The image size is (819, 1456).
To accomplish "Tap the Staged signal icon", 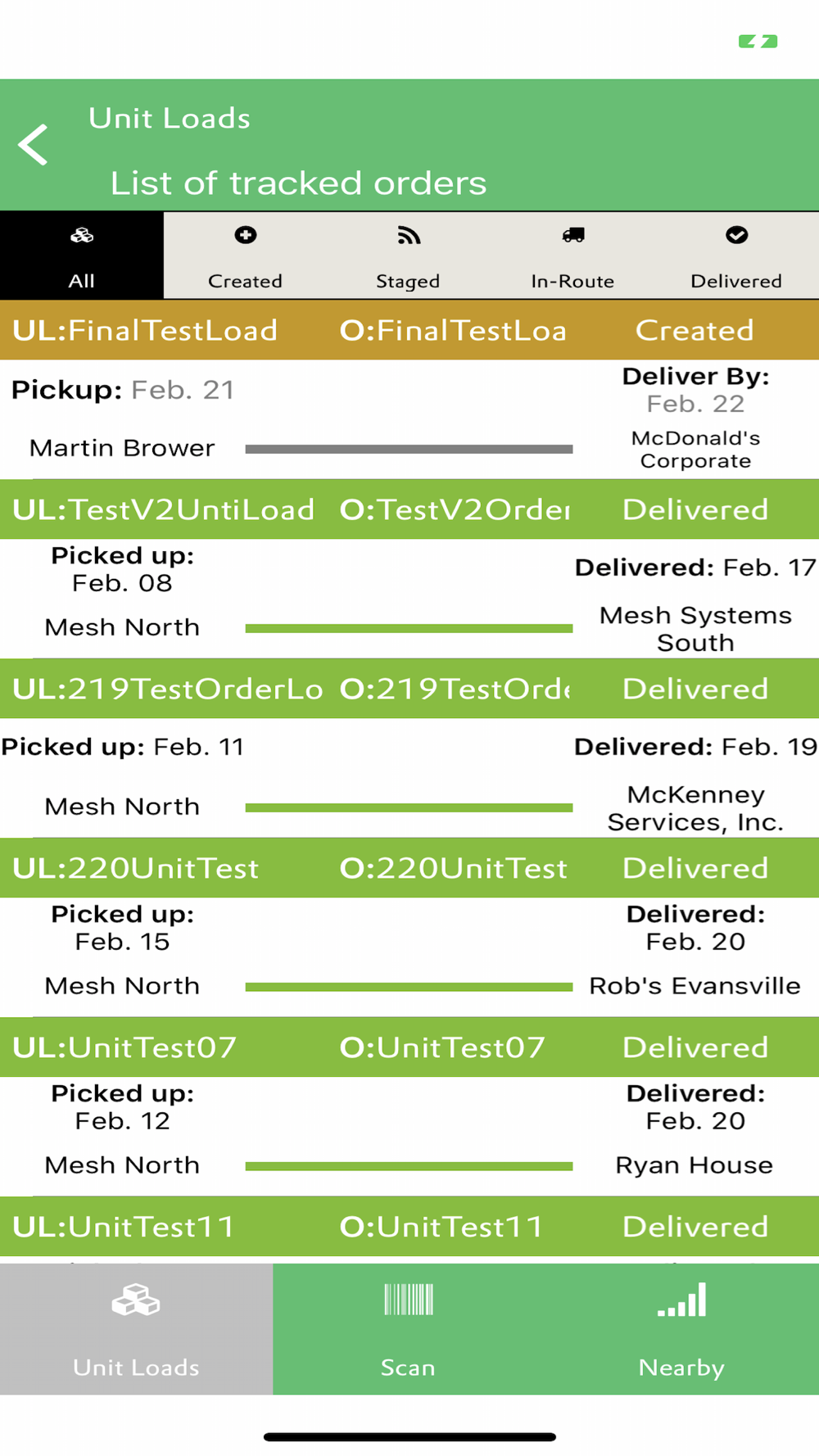I will tap(409, 236).
